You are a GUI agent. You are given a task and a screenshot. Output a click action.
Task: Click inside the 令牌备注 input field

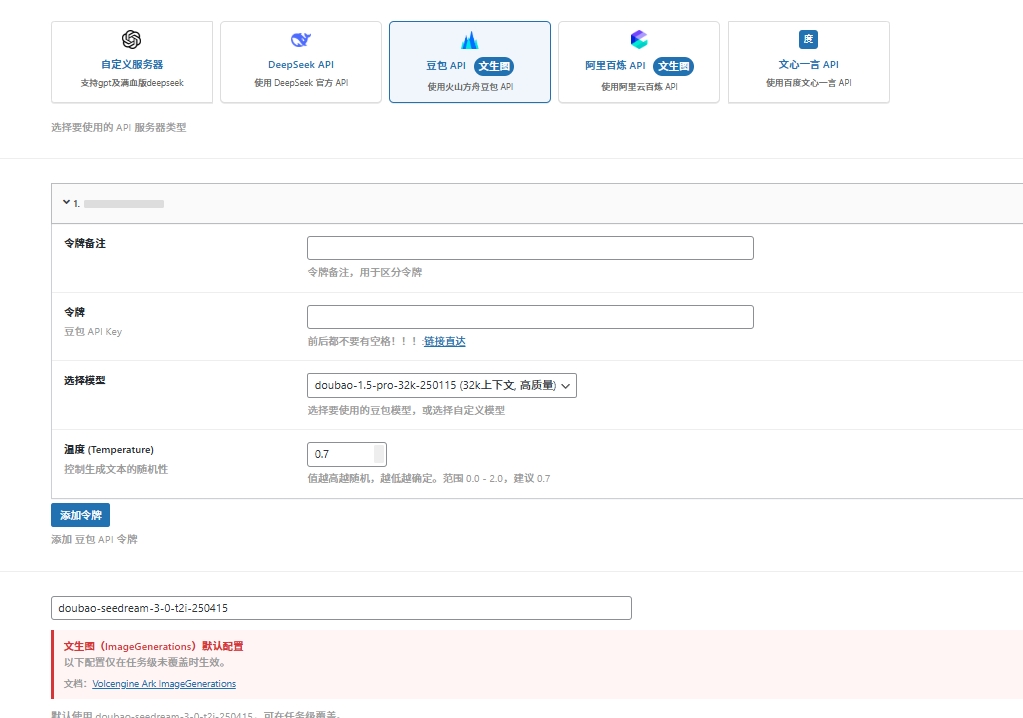coord(529,247)
